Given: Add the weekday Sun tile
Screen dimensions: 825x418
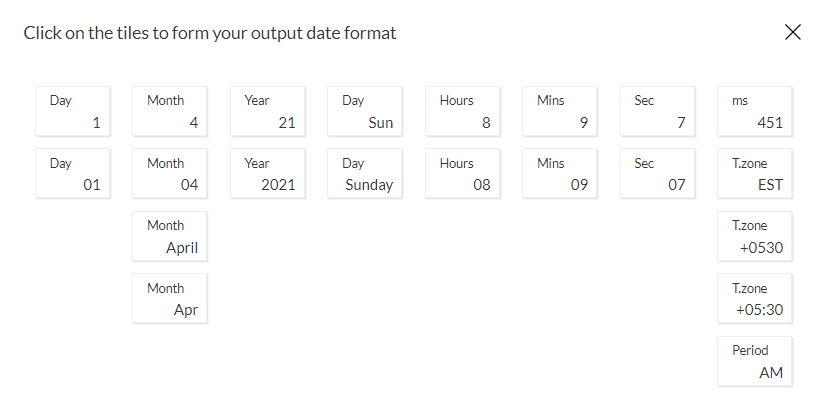Looking at the screenshot, I should 365,111.
